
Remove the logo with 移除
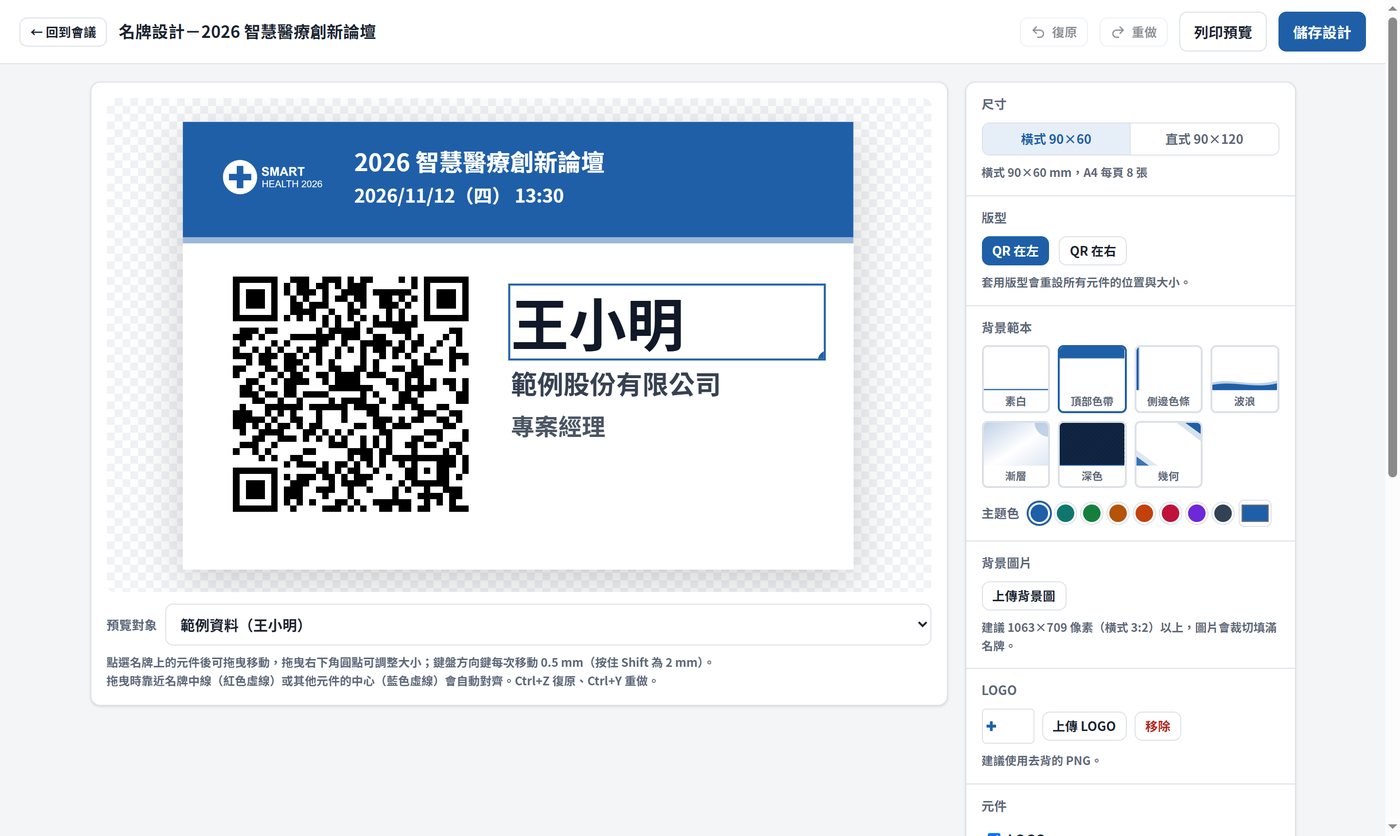pyautogui.click(x=1158, y=726)
